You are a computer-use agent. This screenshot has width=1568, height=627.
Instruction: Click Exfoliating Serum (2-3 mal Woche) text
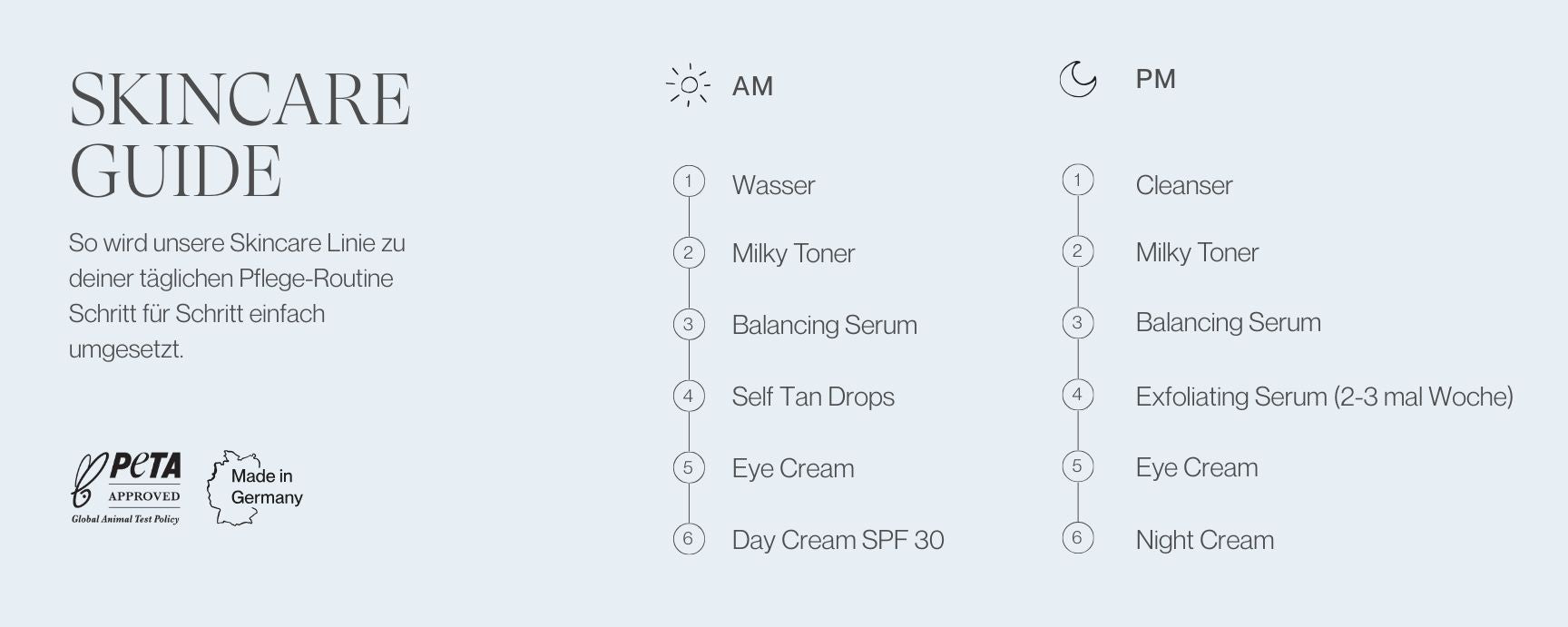click(1324, 397)
